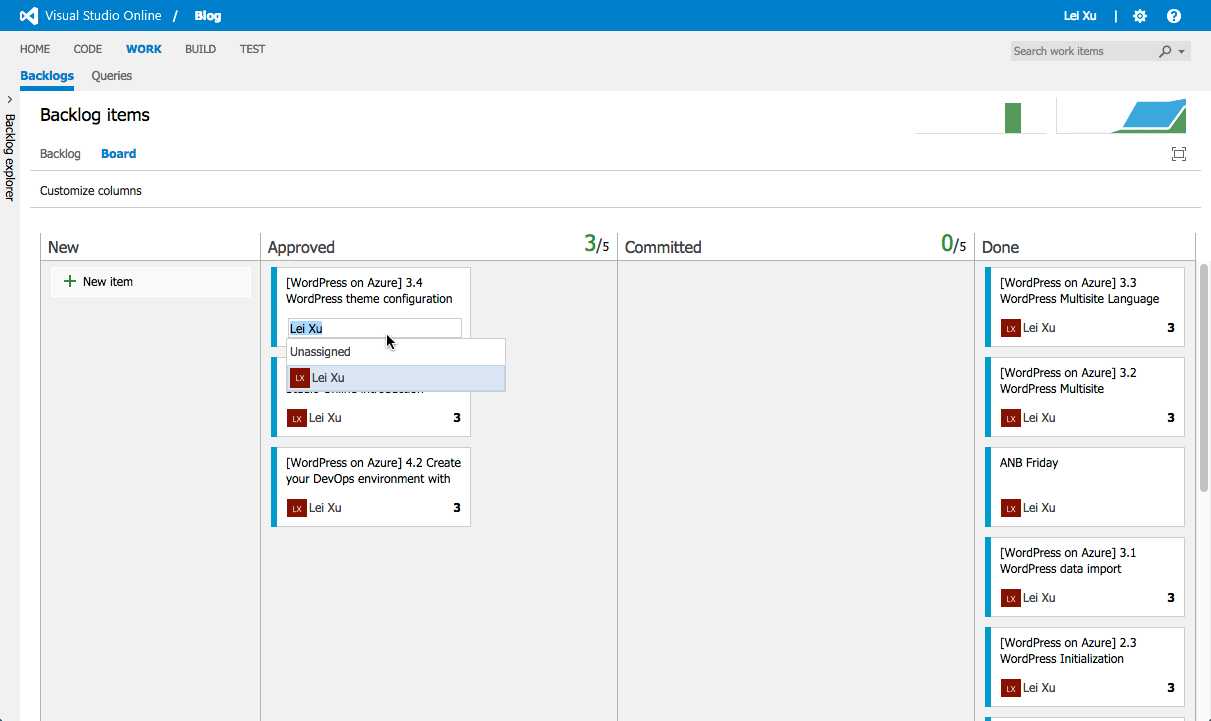This screenshot has width=1211, height=721.
Task: Click LX avatar on 3.3 WordPress Multisite Language card
Action: pos(1010,328)
